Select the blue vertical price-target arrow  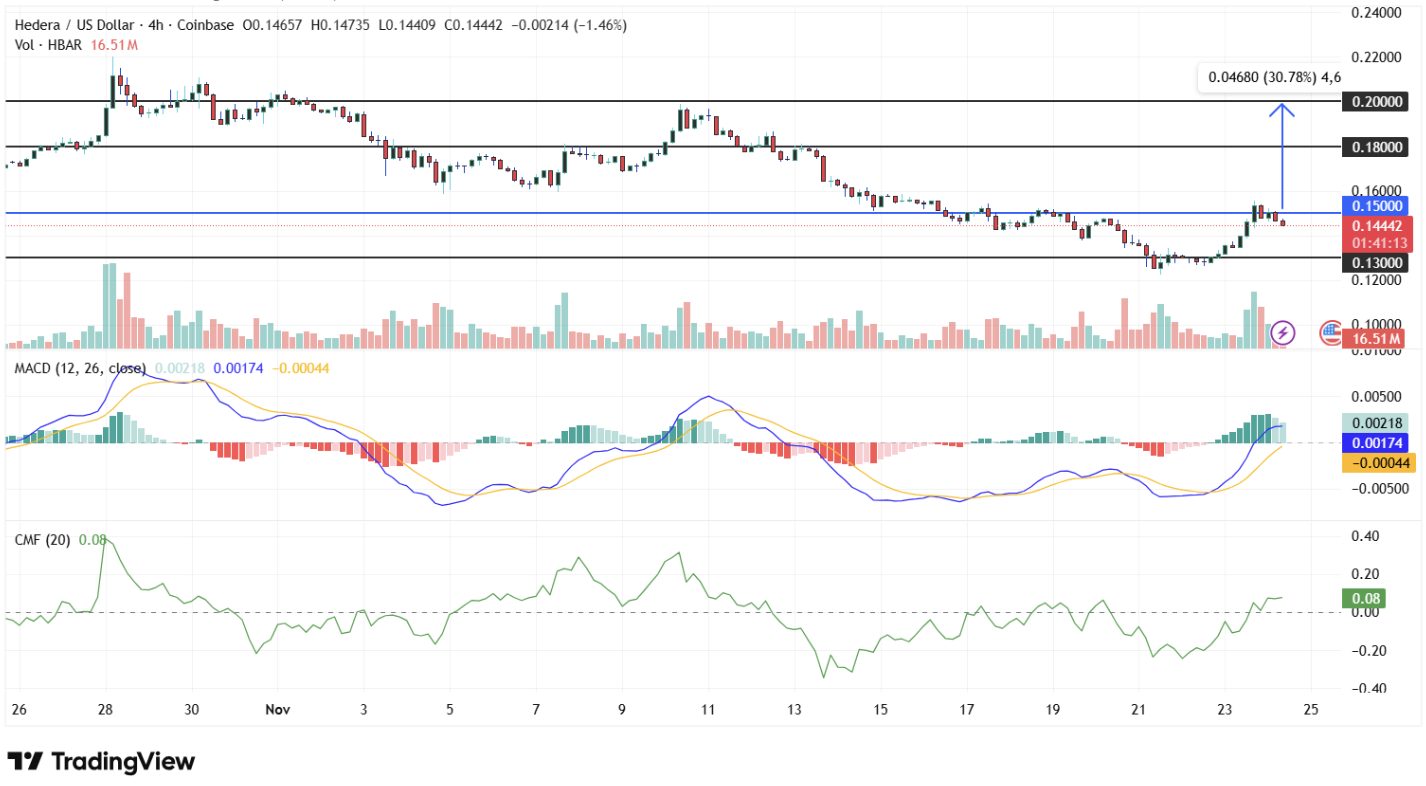[x=1282, y=160]
